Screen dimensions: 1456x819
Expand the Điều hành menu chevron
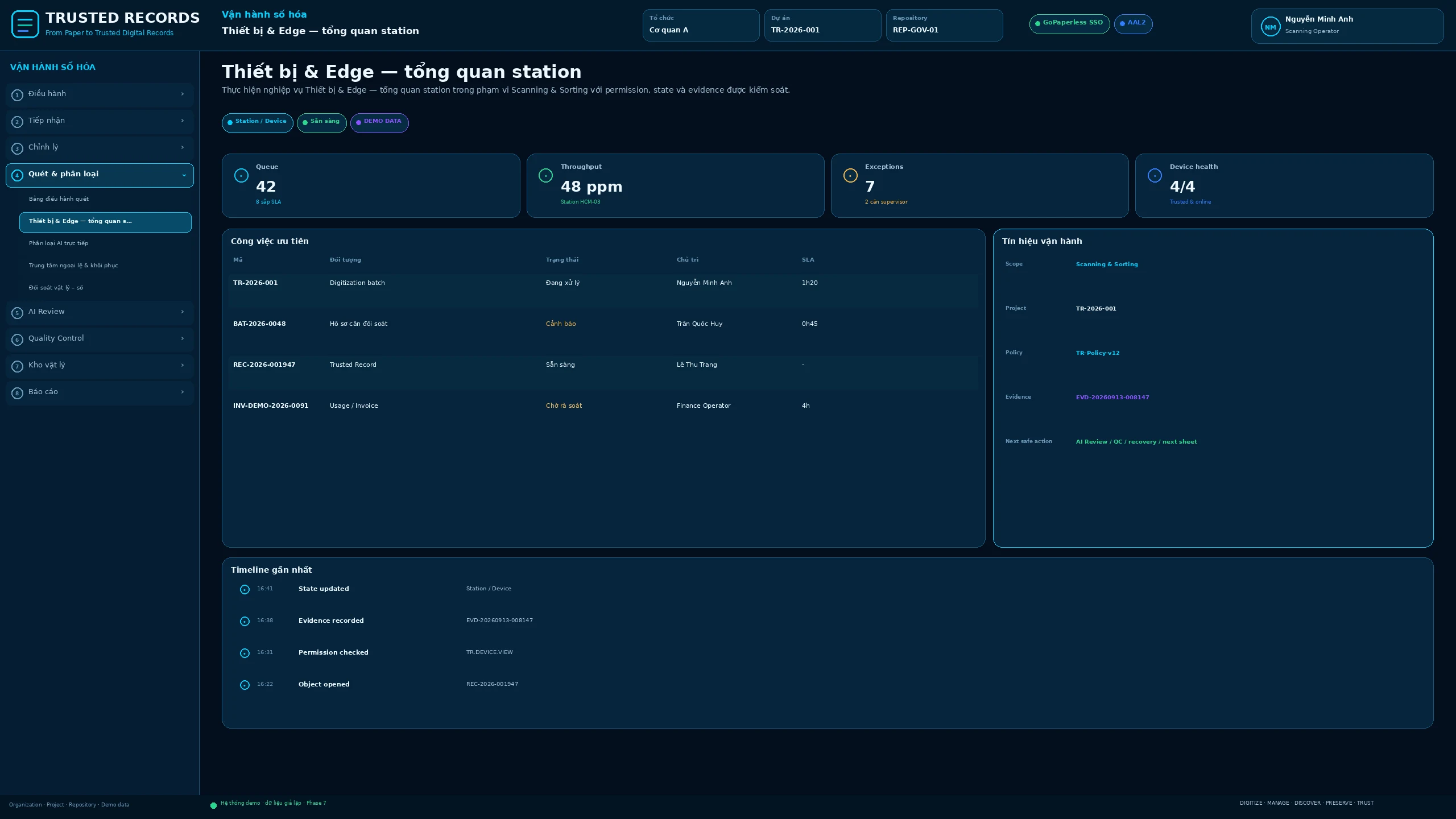pos(183,94)
